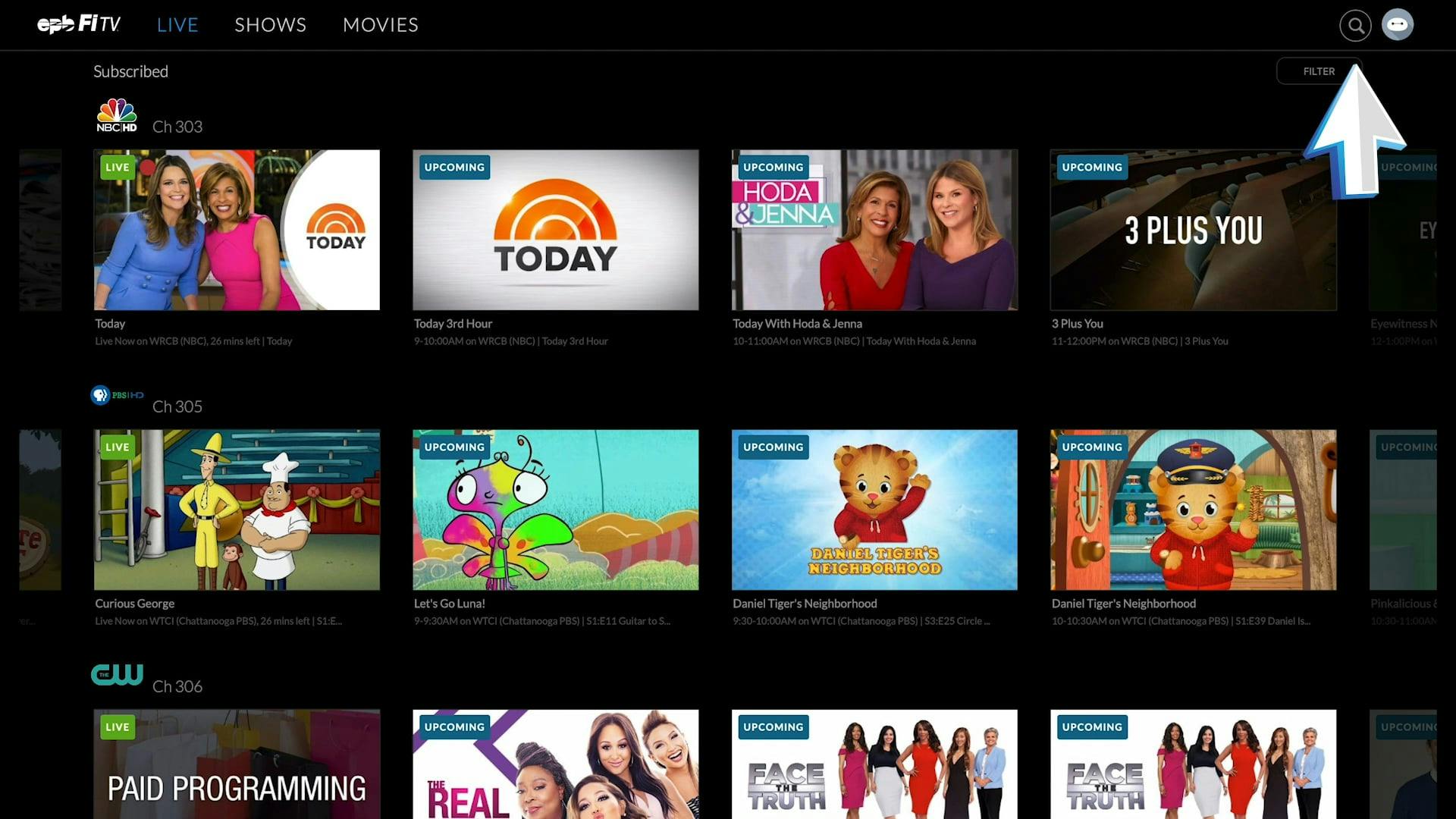Open the FILTER dropdown button
Image resolution: width=1456 pixels, height=819 pixels.
click(x=1318, y=71)
